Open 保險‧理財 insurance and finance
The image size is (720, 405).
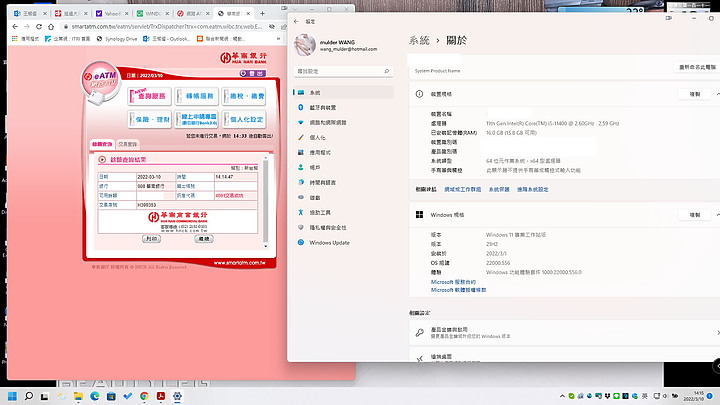[x=150, y=119]
